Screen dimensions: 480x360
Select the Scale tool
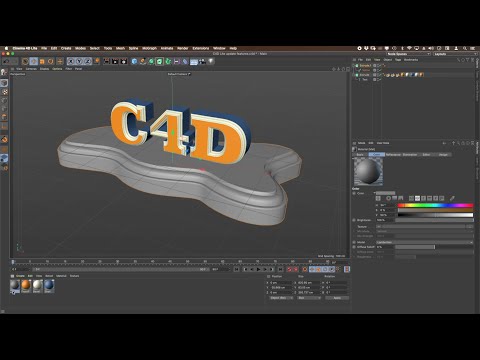42,61
